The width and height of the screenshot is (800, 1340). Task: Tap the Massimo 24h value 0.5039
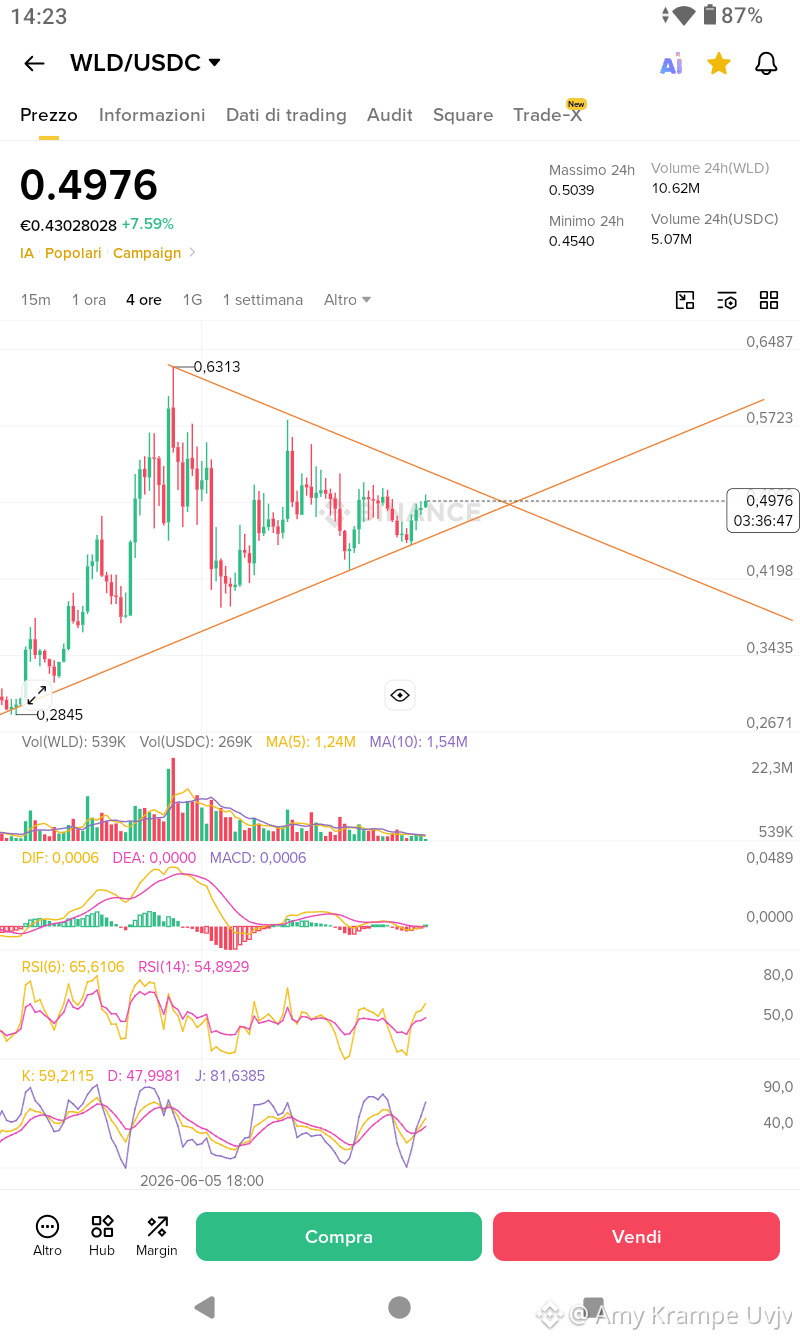point(572,190)
